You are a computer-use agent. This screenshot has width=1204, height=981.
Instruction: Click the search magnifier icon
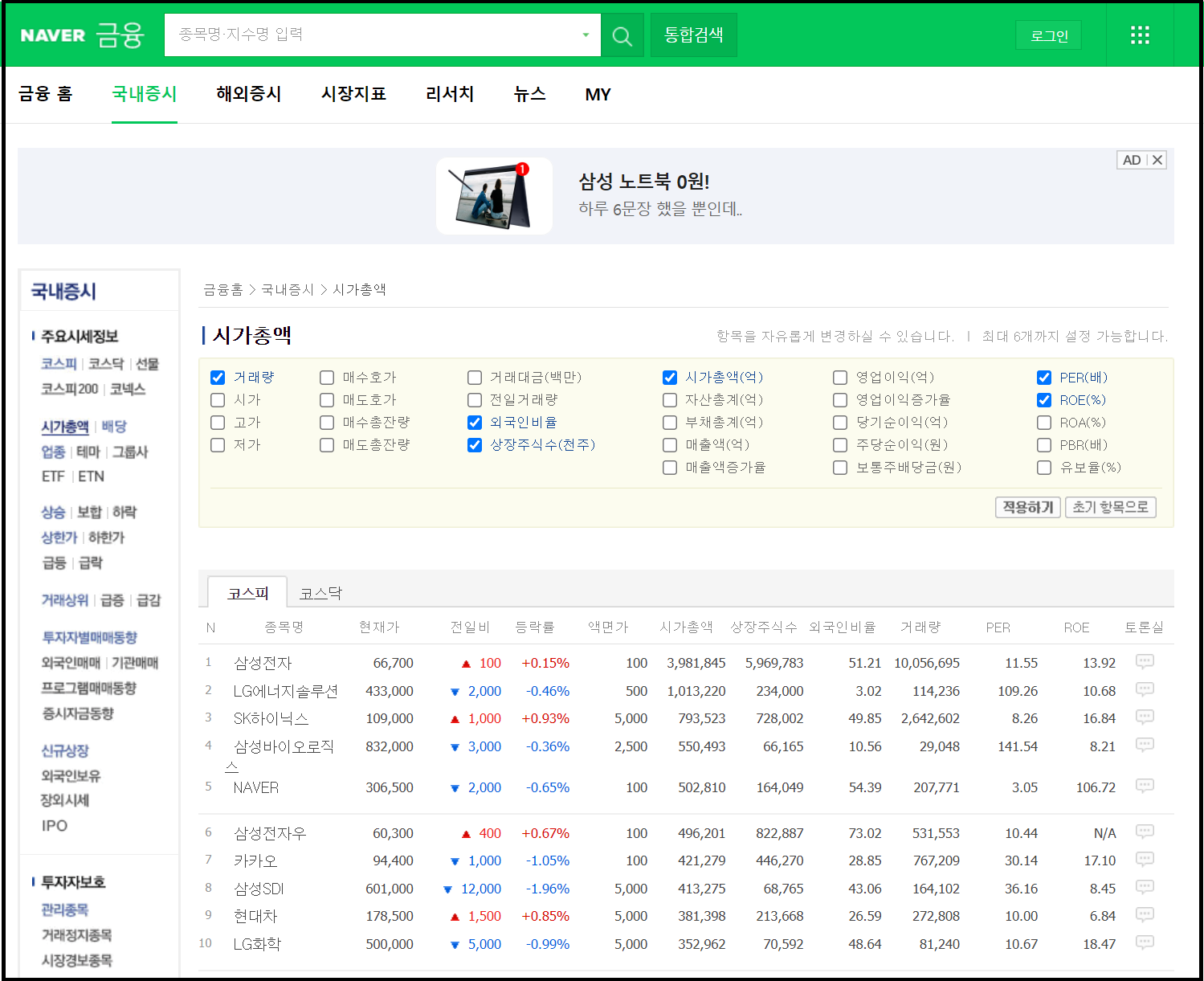(622, 35)
